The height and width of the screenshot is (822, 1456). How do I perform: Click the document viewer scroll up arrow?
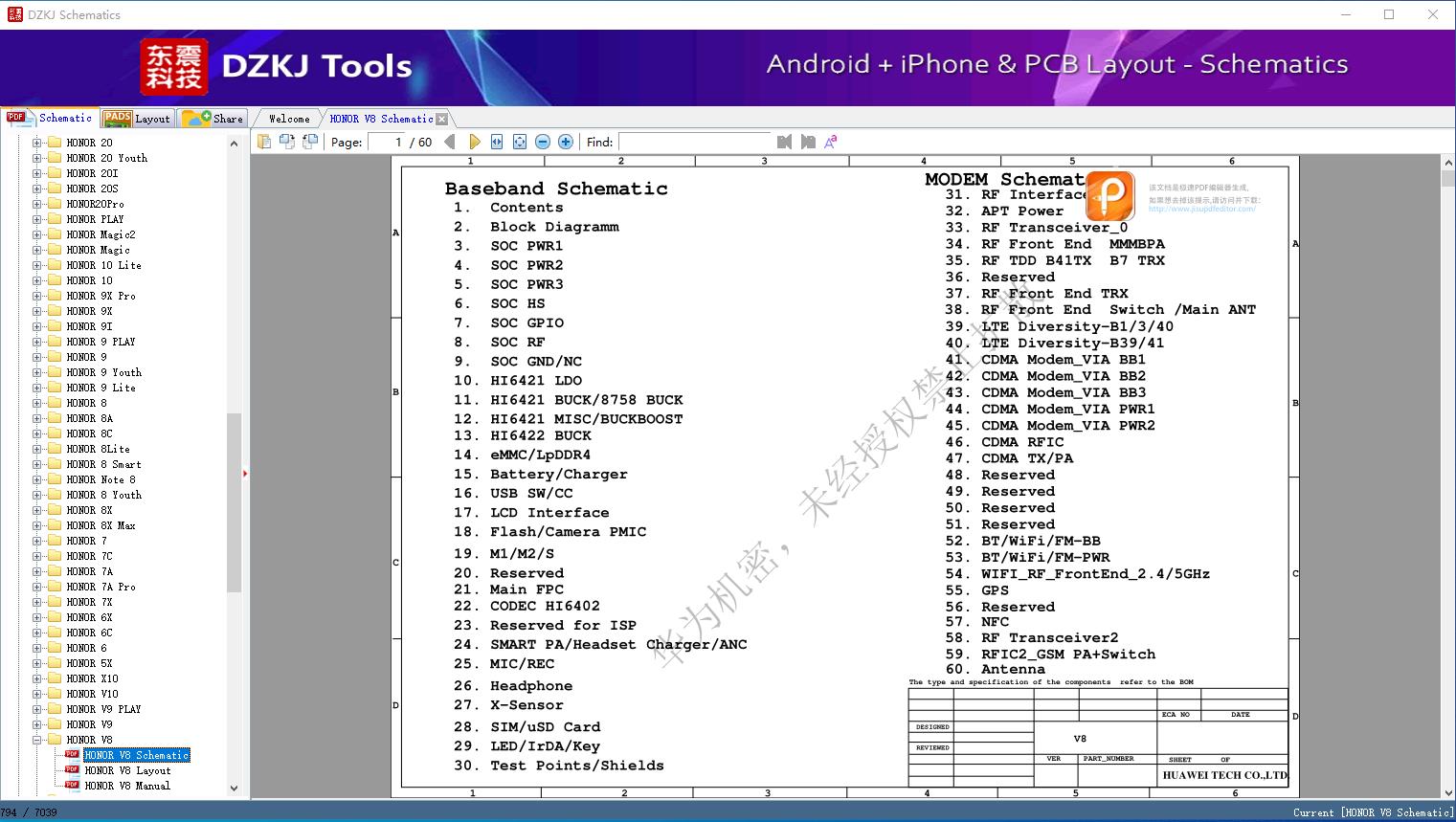click(x=1447, y=165)
